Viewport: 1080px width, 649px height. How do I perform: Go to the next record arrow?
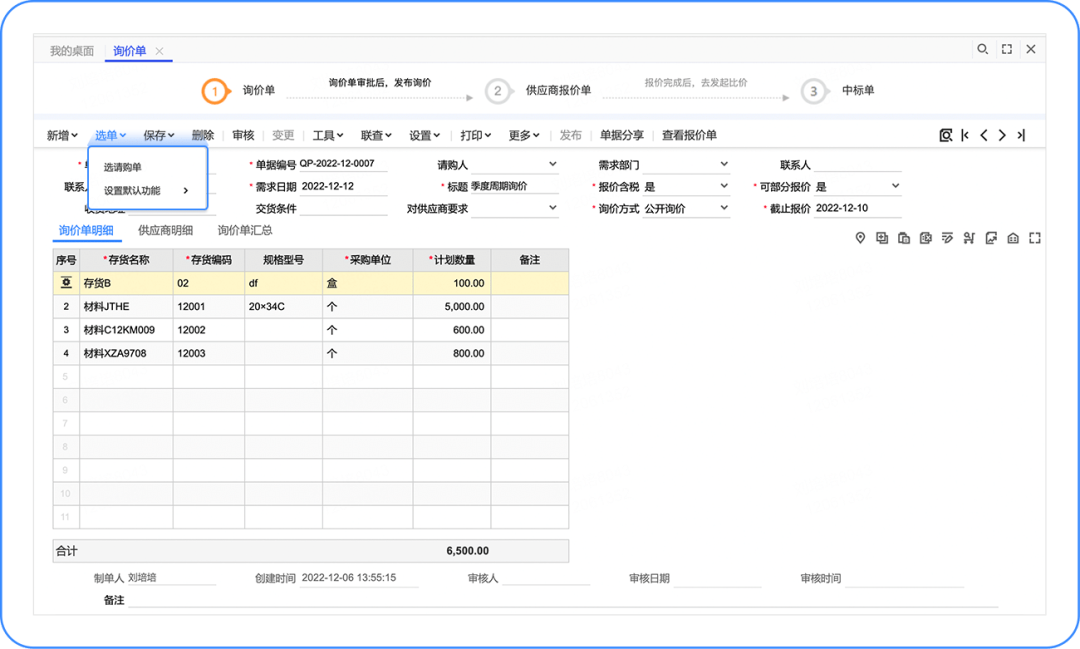tap(1002, 136)
